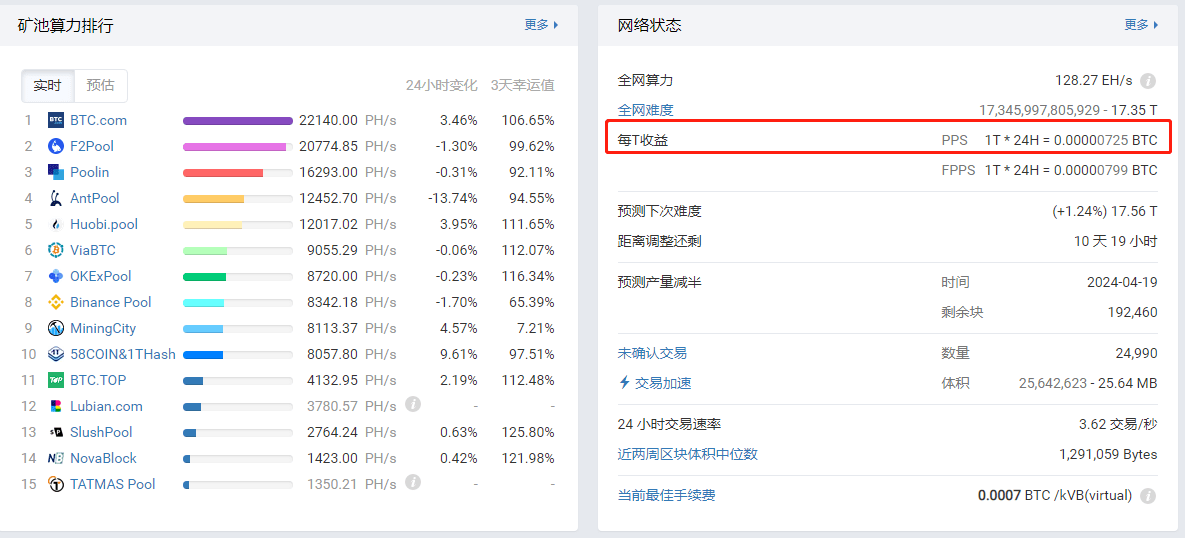Click the info icon beside TATMAS Pool hashrate
The image size is (1185, 538).
point(413,481)
